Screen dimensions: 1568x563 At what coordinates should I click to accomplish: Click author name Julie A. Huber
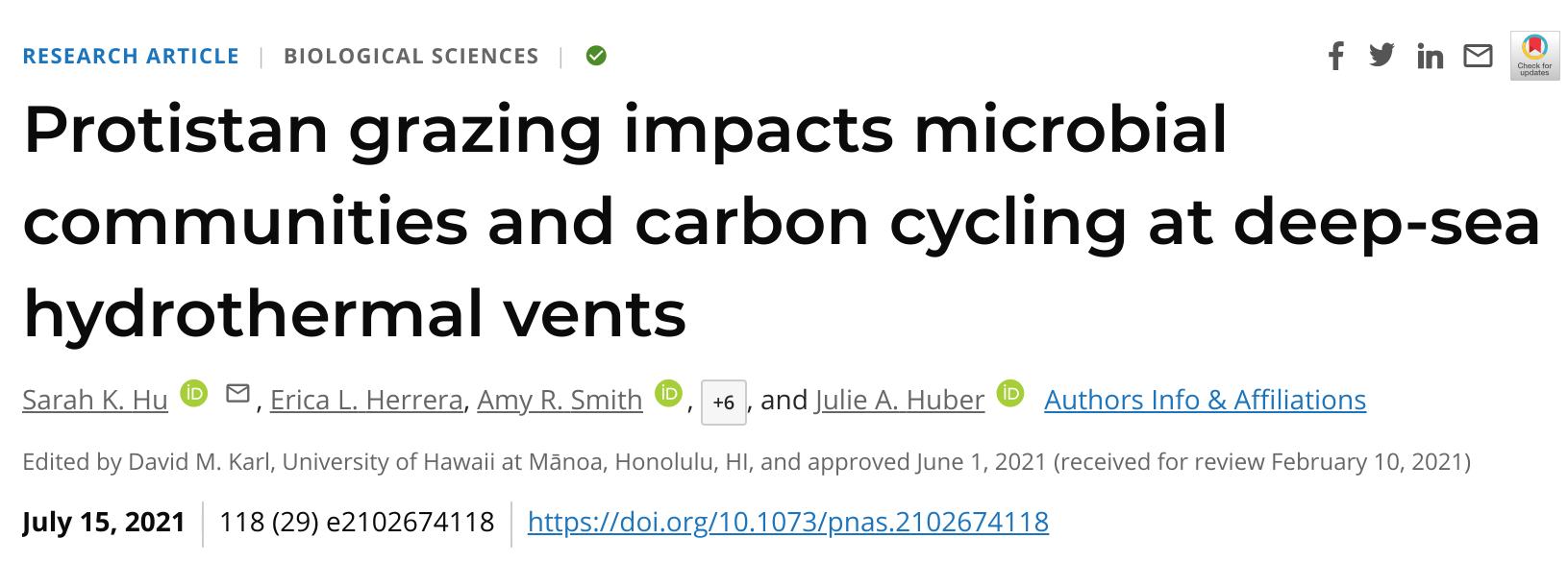[900, 400]
